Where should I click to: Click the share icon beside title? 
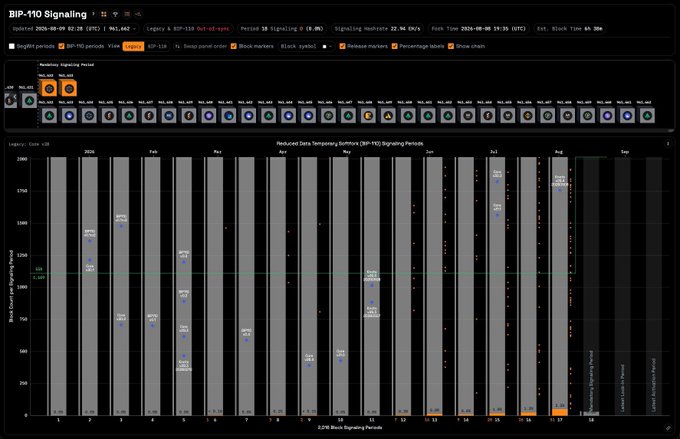[138, 14]
